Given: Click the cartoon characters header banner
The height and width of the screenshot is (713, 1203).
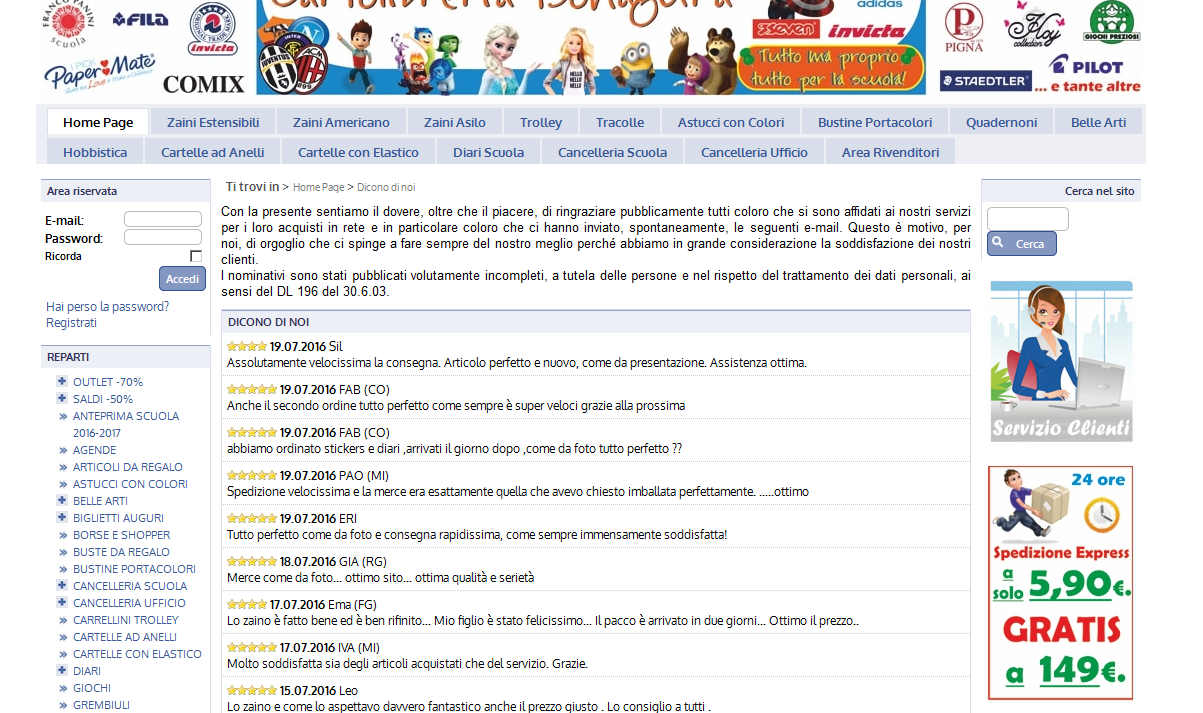Looking at the screenshot, I should (x=591, y=47).
